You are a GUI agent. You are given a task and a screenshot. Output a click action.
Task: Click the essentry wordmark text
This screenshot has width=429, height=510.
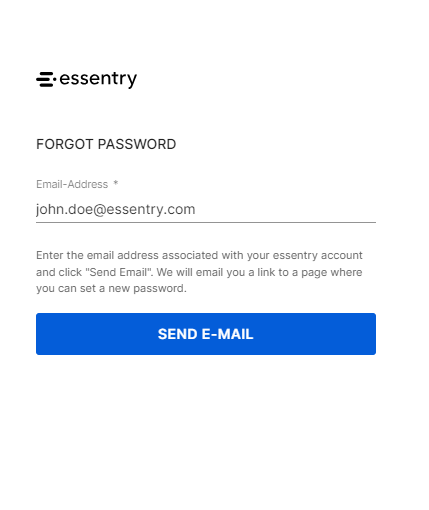[98, 80]
